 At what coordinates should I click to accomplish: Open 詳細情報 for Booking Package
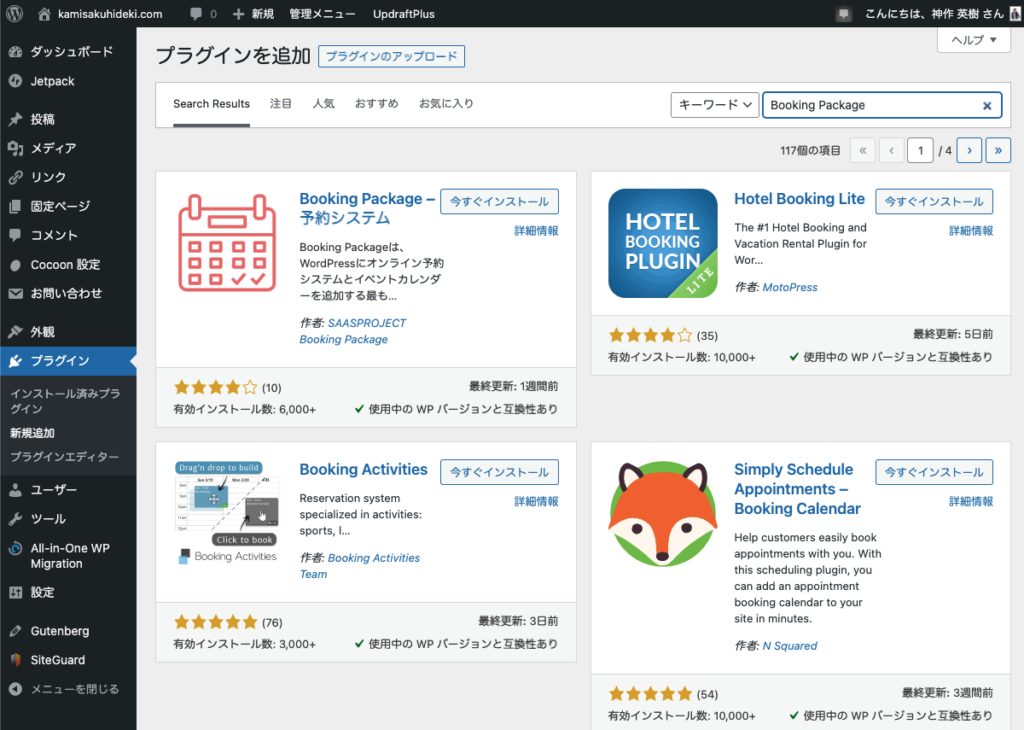pos(536,230)
